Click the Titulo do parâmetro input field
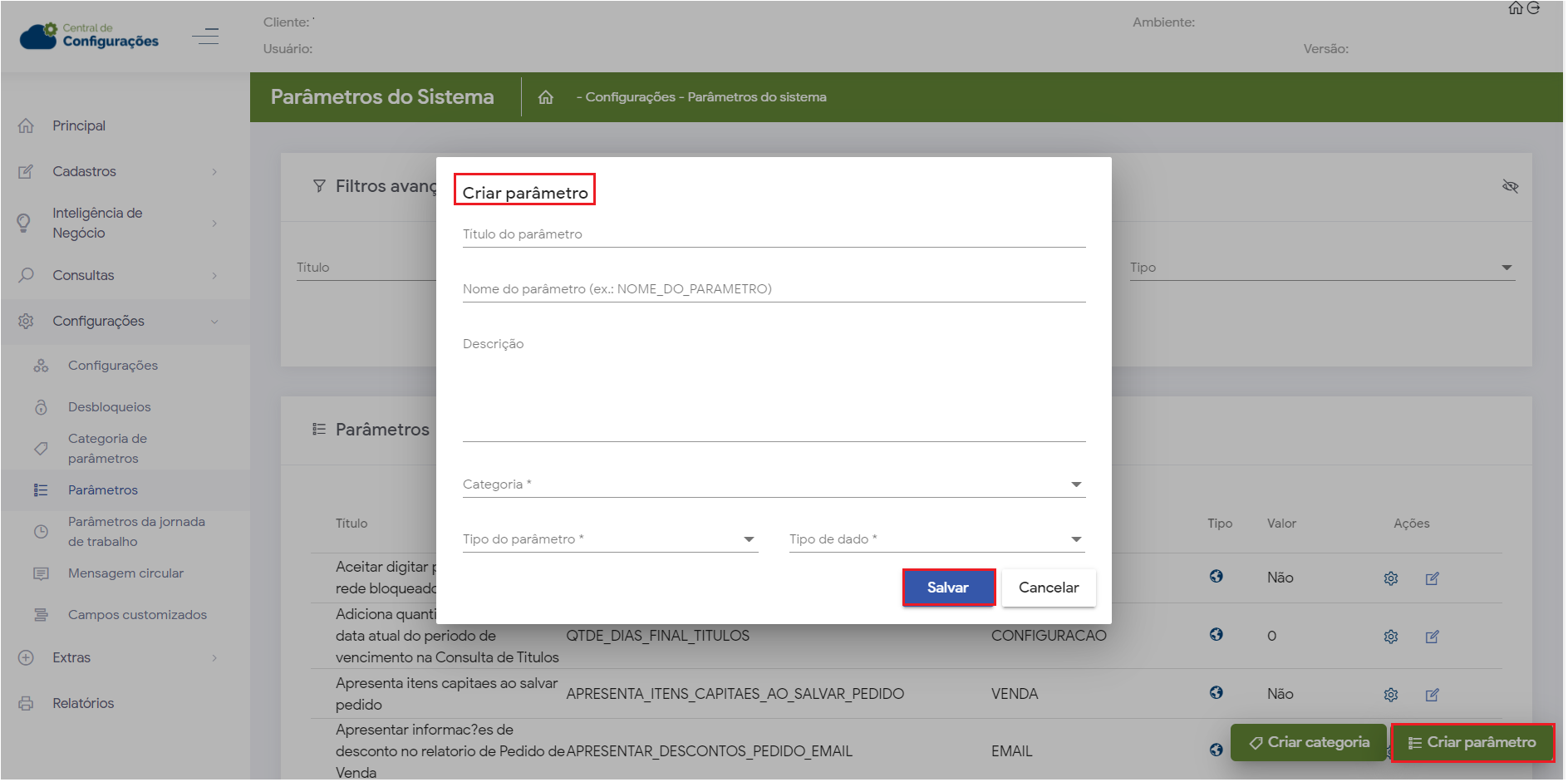This screenshot has width=1568, height=782. tap(773, 234)
